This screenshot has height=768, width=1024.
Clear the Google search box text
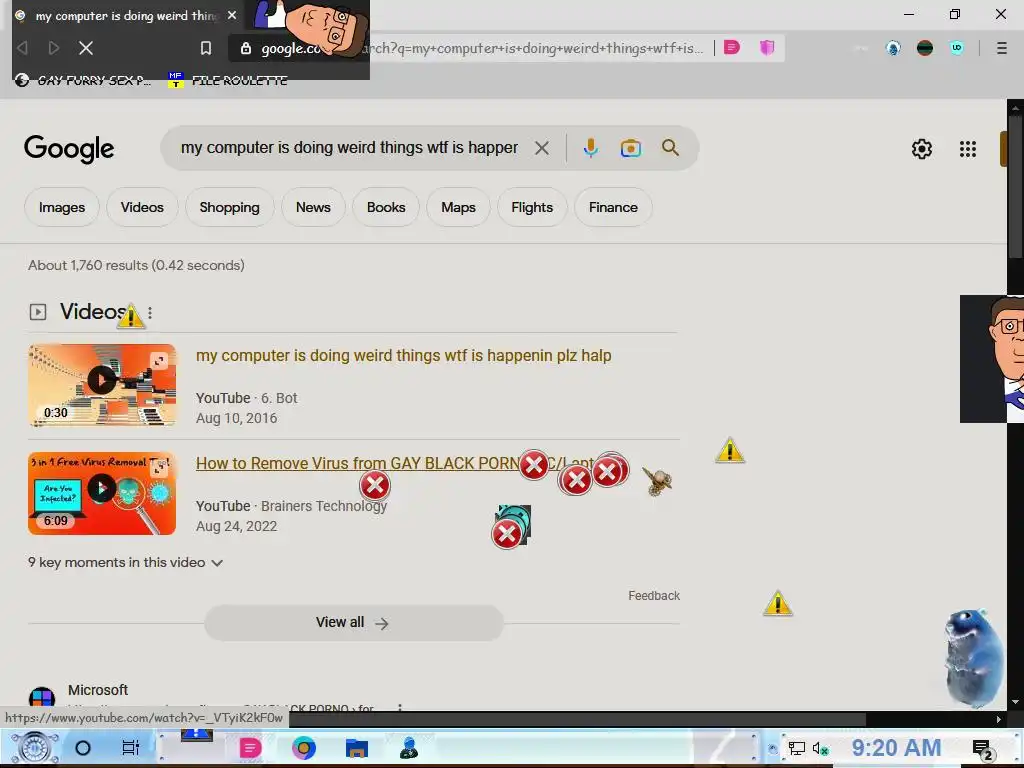click(x=541, y=148)
